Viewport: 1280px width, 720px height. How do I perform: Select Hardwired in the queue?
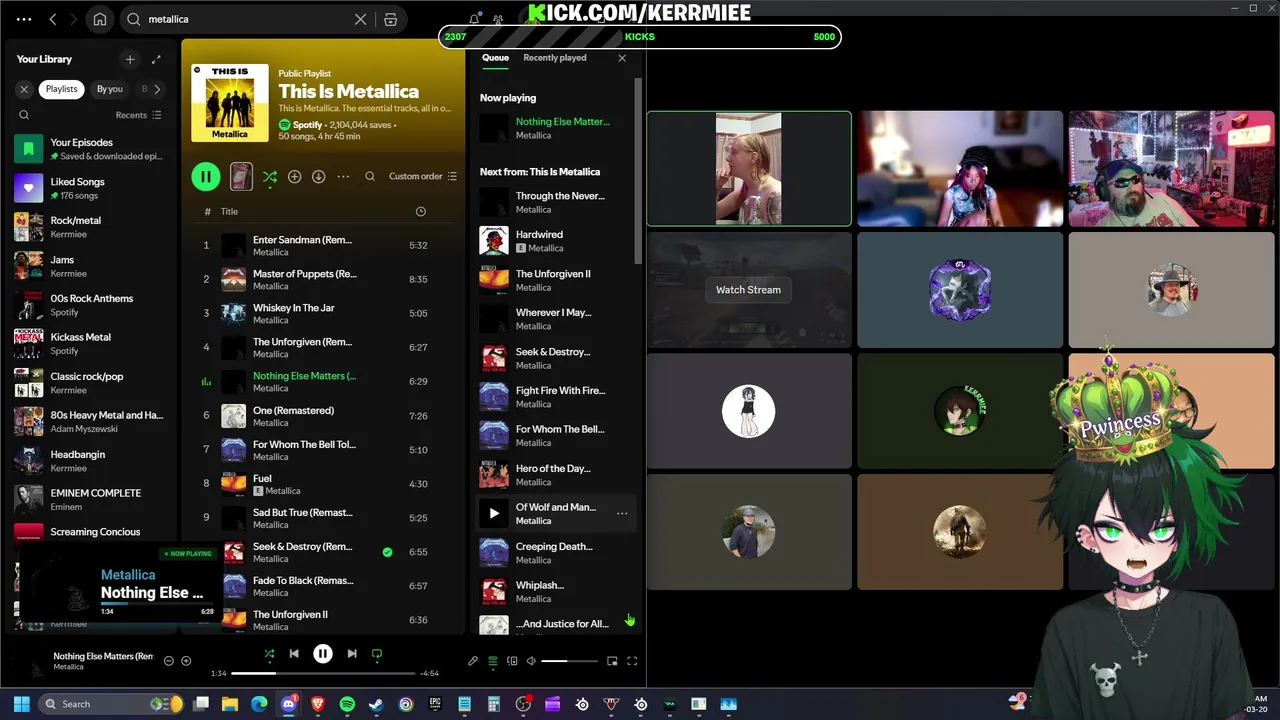point(554,241)
